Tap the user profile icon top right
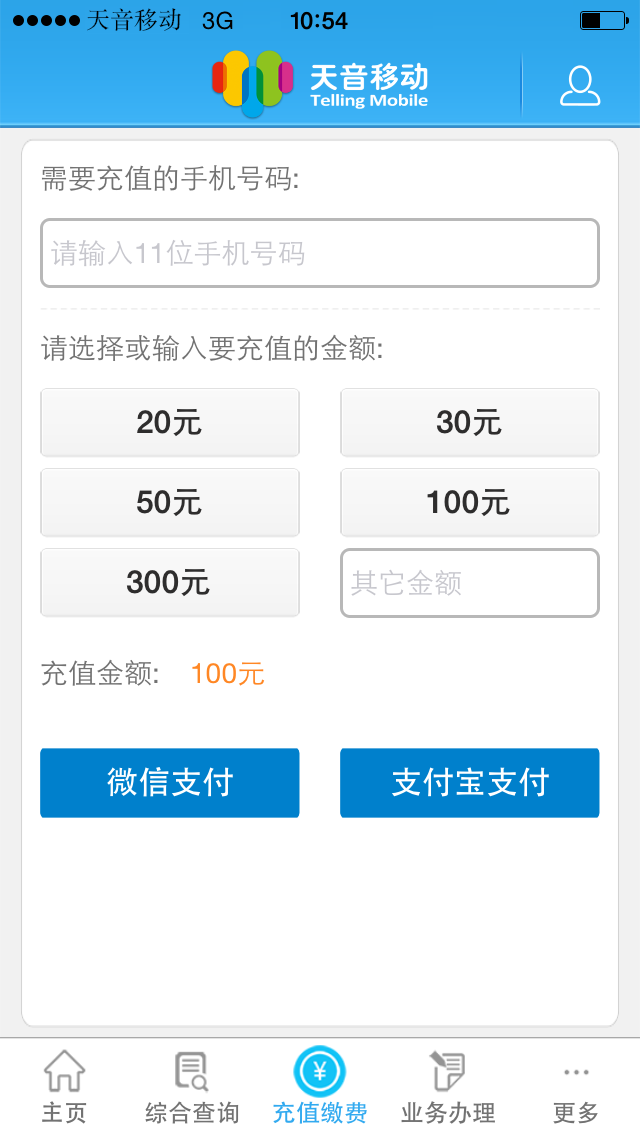 pyautogui.click(x=578, y=88)
